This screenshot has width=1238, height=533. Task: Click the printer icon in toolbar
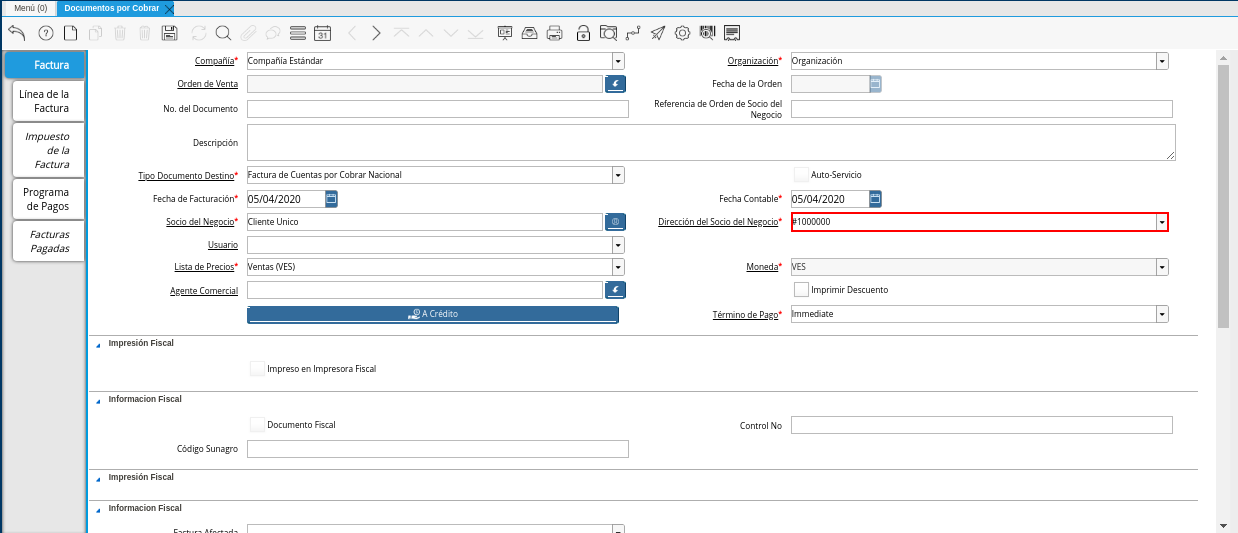tap(555, 33)
